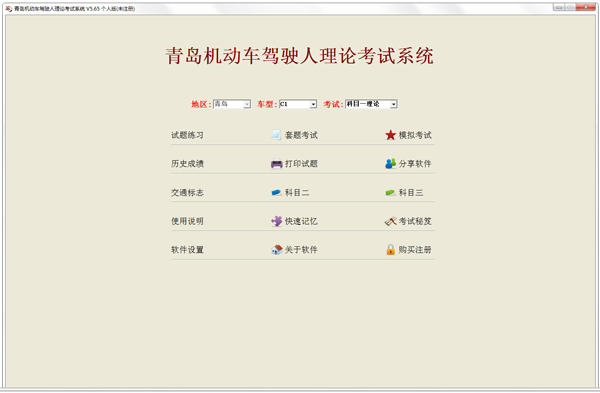Click the house icon beside 关于软件
Viewport: 600px width, 393px height.
pyautogui.click(x=277, y=250)
